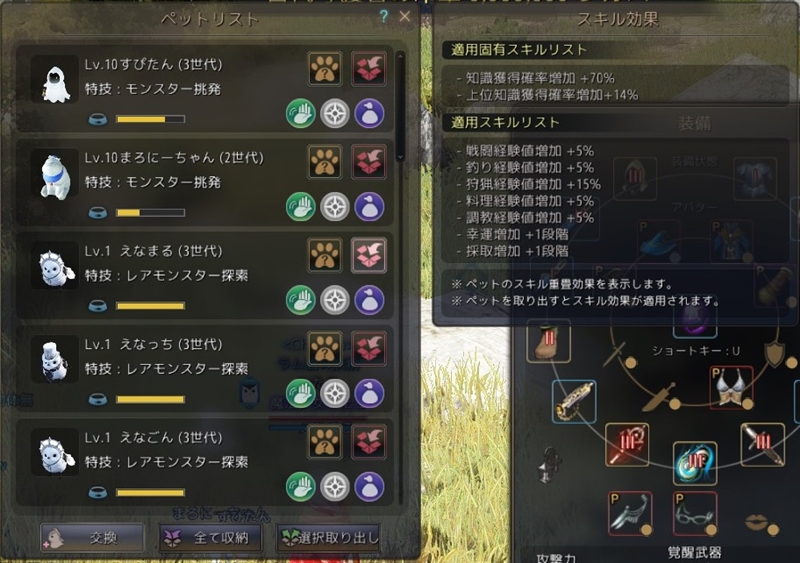Screen dimensions: 800x563
Task: Select the awakening weapon orb slot
Action: click(694, 463)
